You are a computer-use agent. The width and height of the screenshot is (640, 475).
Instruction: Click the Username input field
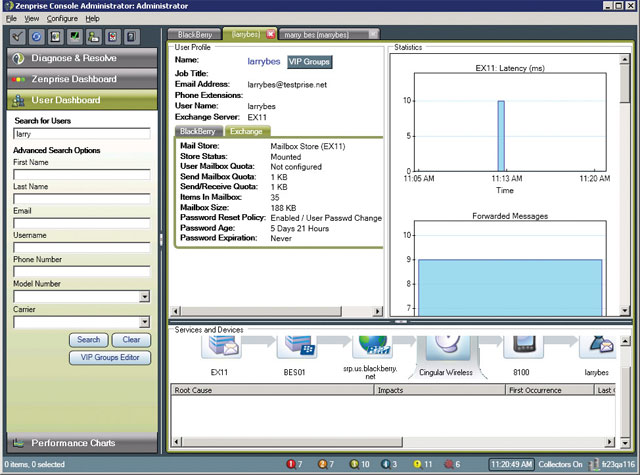click(x=82, y=247)
